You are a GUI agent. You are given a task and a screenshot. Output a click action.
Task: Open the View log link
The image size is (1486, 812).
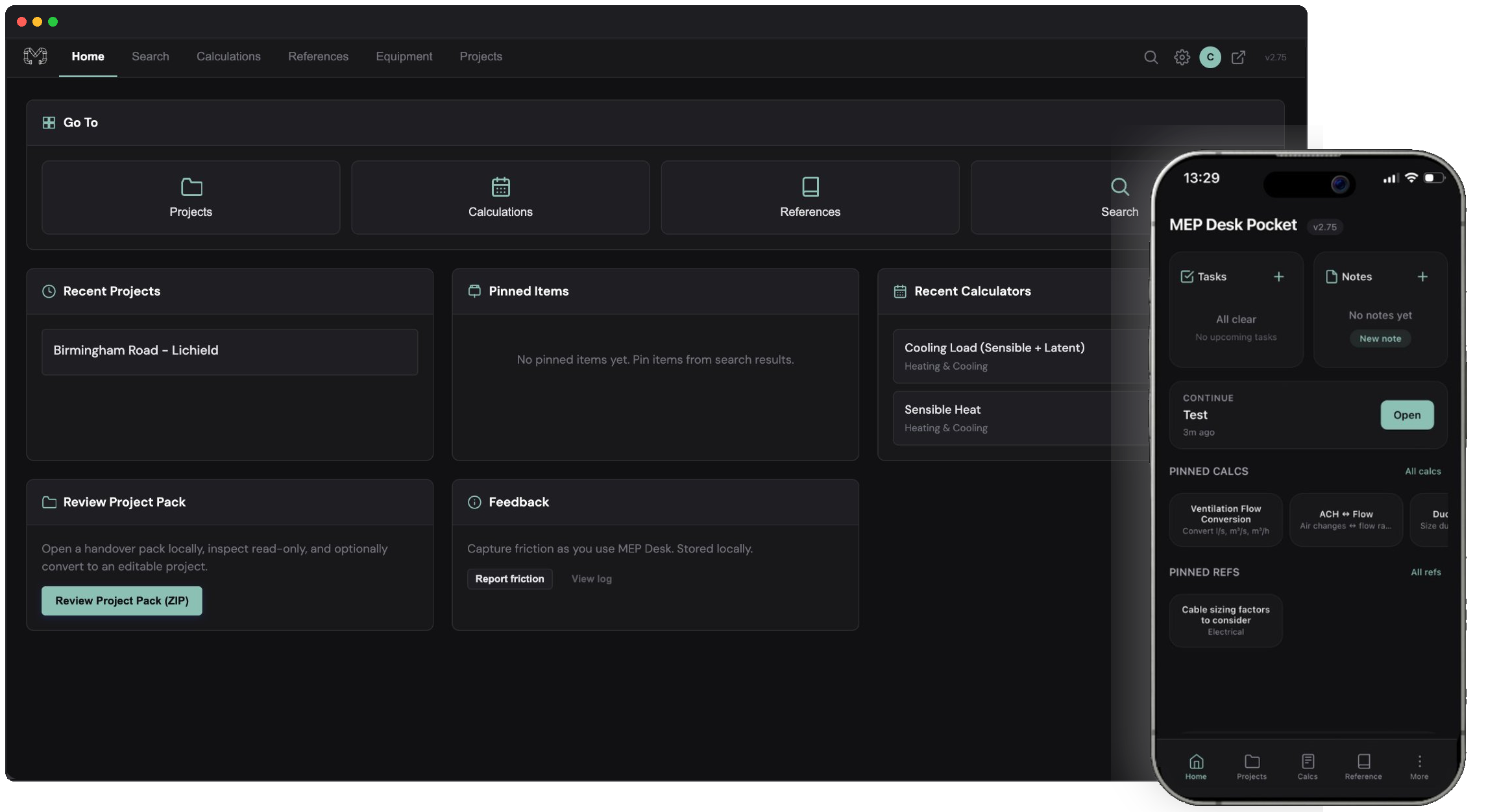tap(591, 579)
